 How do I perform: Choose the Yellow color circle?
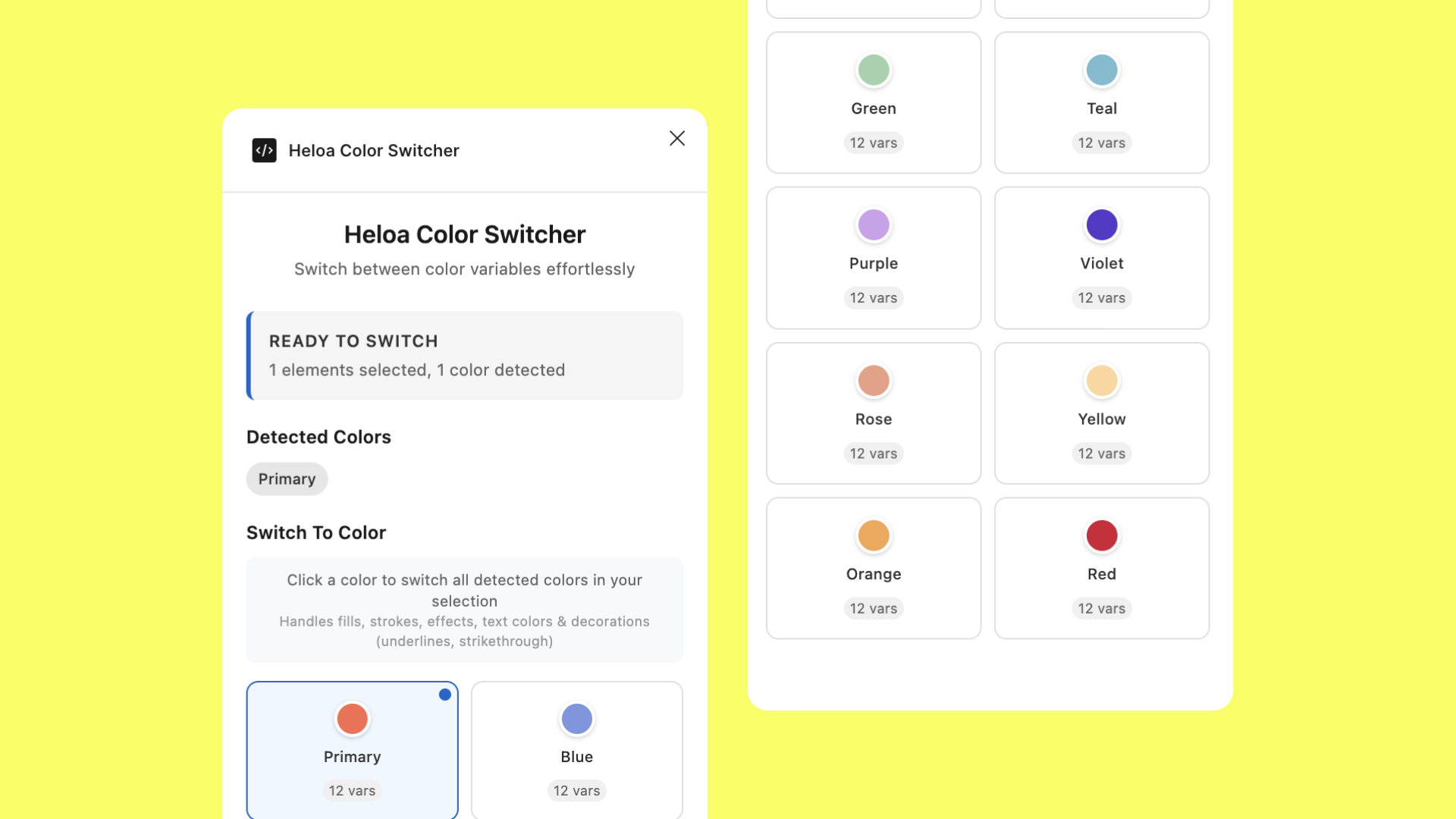click(1101, 381)
